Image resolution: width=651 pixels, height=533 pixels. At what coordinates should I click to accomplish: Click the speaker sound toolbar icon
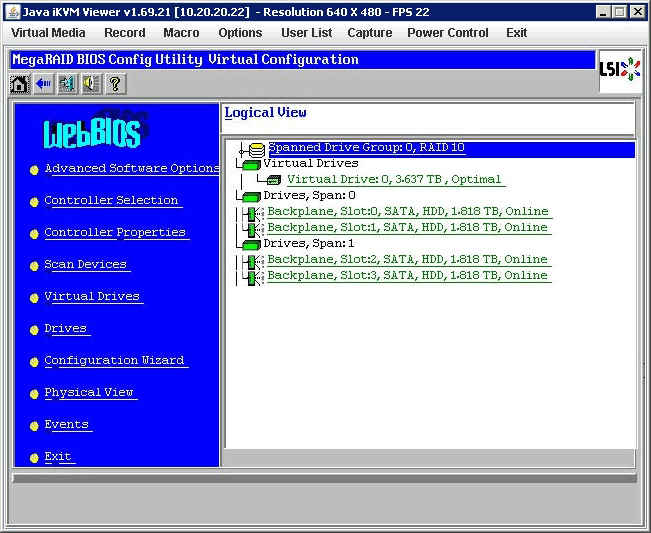pos(91,84)
